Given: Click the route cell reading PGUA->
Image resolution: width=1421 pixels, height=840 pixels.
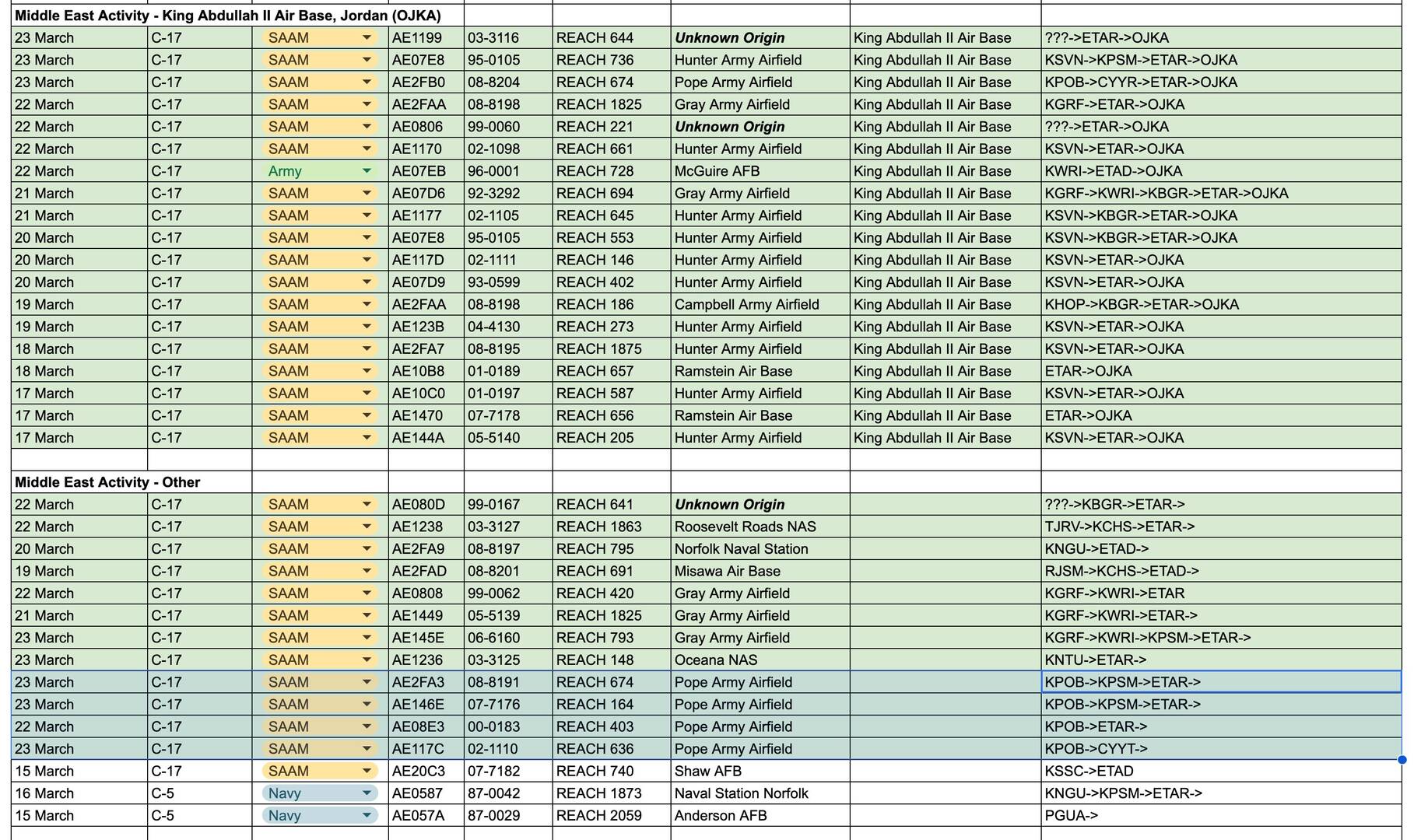Looking at the screenshot, I should [x=1072, y=816].
